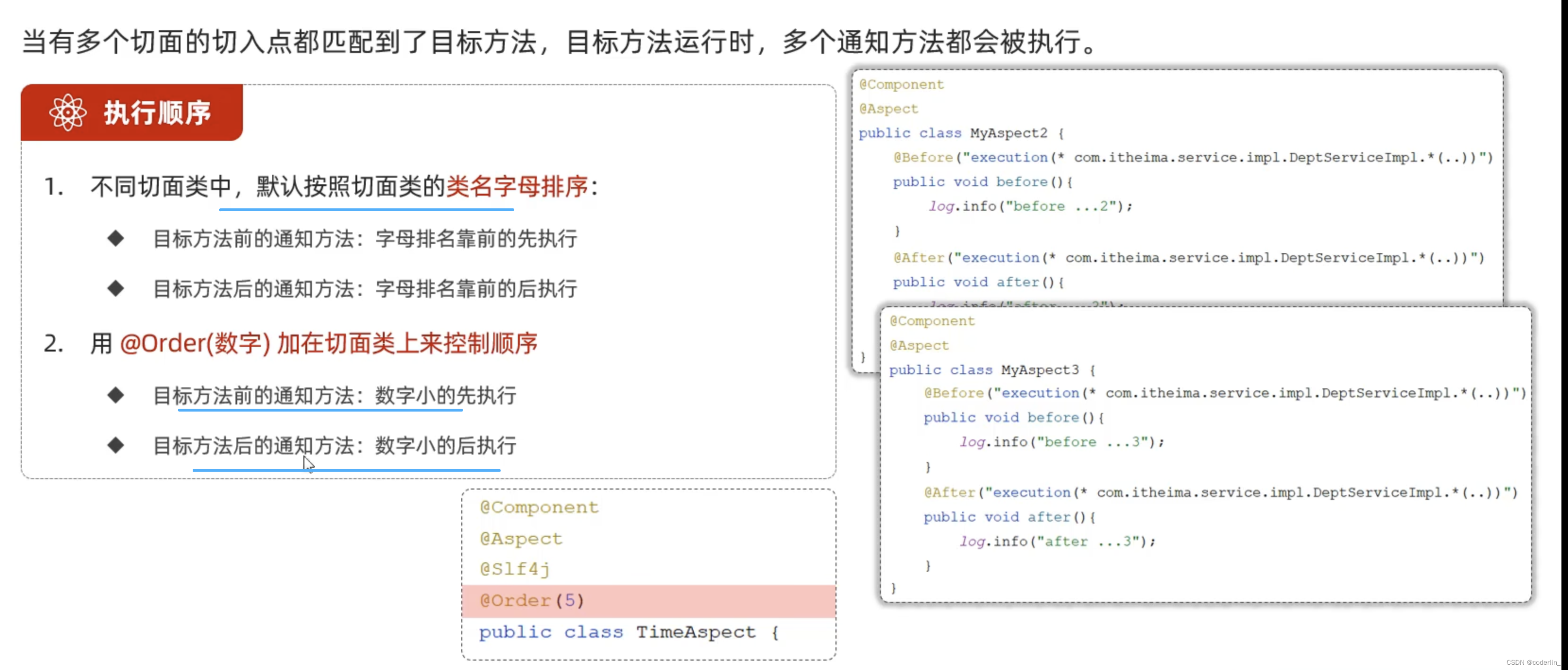The height and width of the screenshot is (670, 1568).
Task: Click the highlighted @Order(5) code line
Action: [649, 601]
